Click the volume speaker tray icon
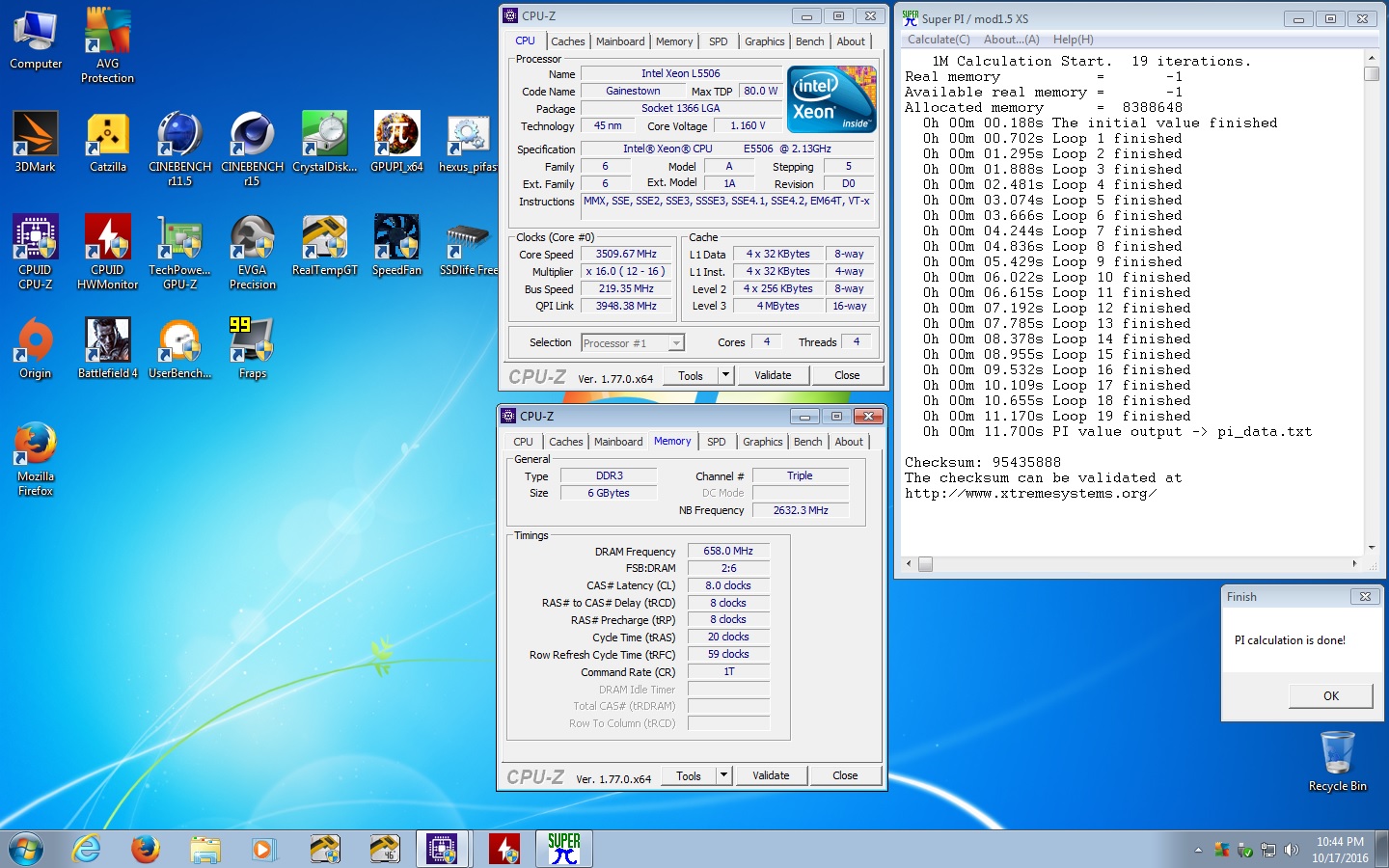 (1291, 851)
